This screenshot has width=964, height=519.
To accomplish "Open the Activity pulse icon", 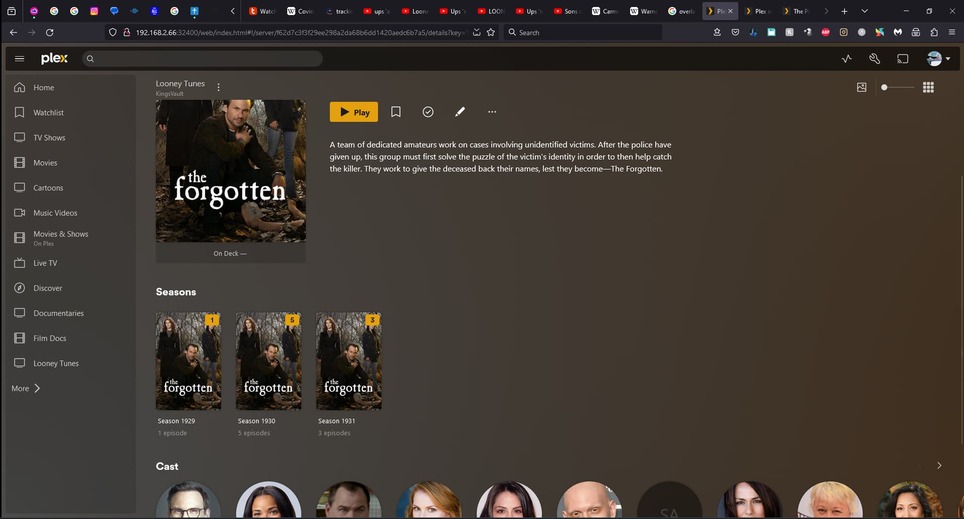I will (x=847, y=58).
